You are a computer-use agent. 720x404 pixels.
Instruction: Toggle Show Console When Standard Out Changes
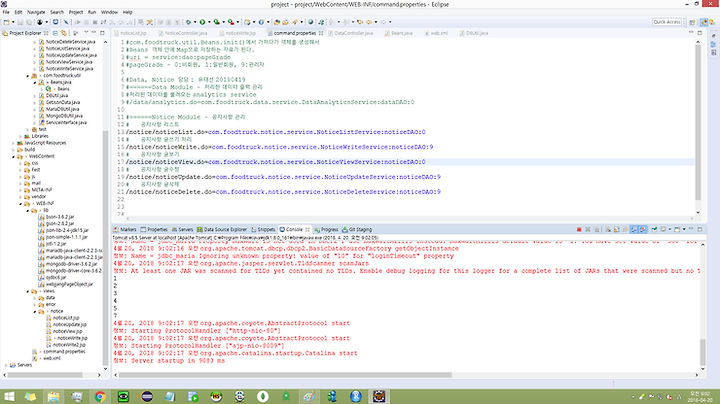coord(634,229)
